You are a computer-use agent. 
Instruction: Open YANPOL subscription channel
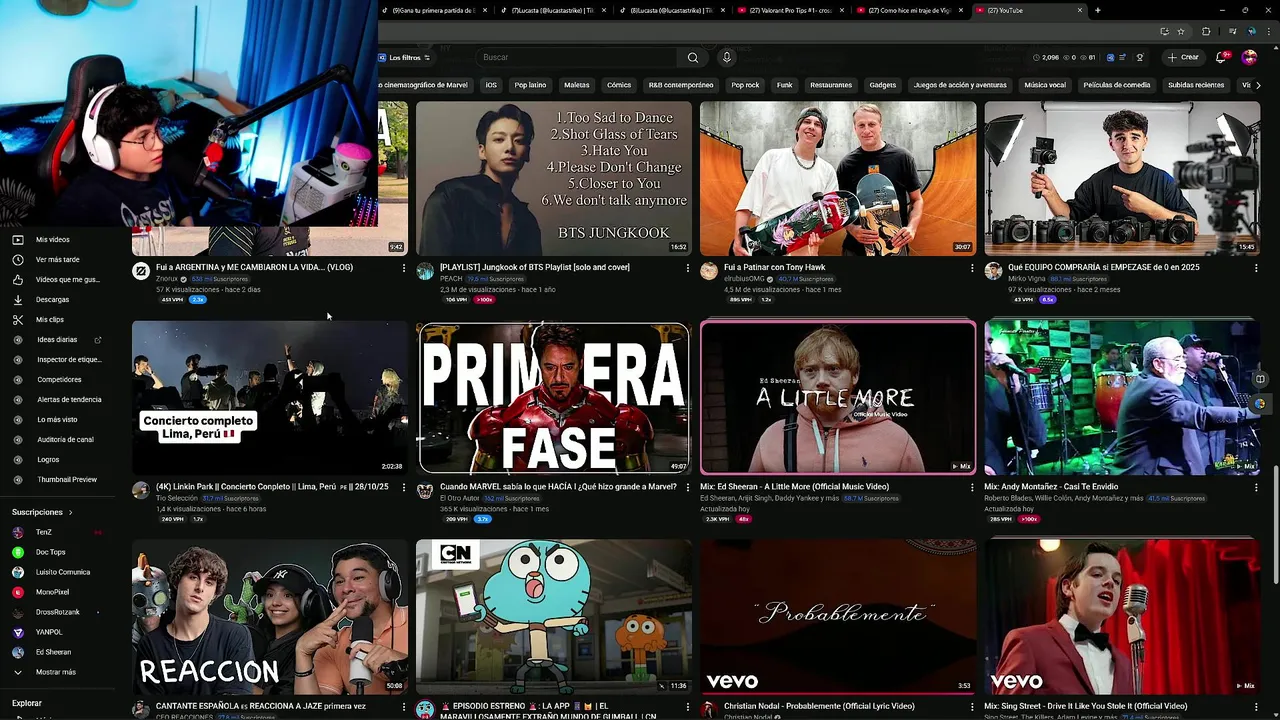[49, 632]
